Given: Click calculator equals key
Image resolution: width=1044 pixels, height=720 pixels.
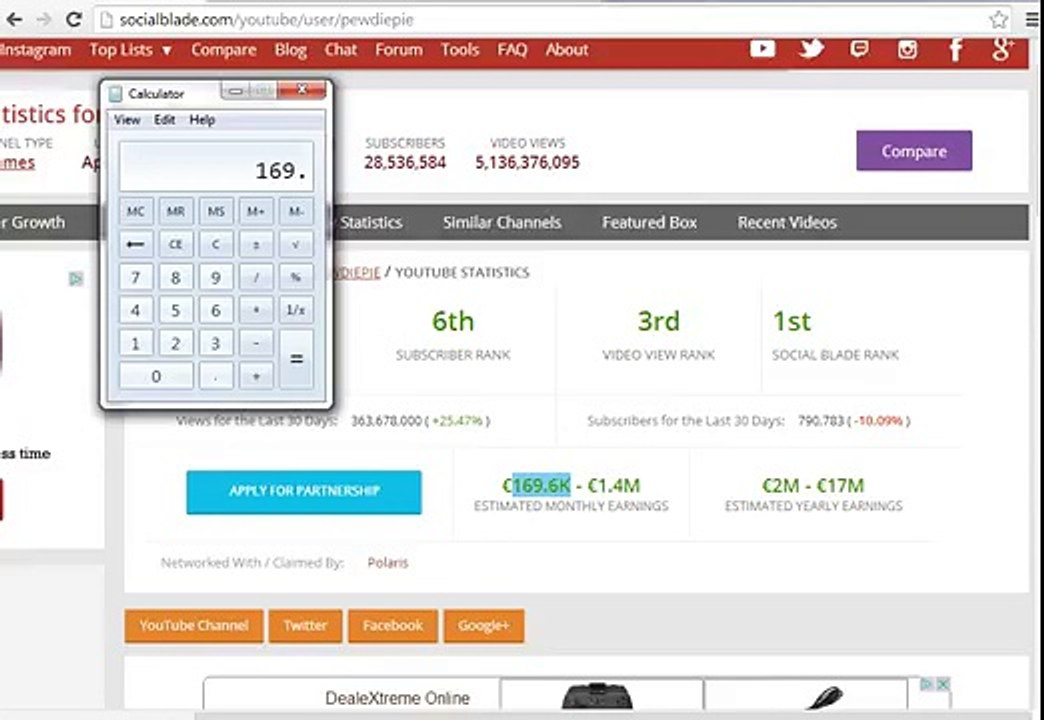Looking at the screenshot, I should tap(296, 360).
